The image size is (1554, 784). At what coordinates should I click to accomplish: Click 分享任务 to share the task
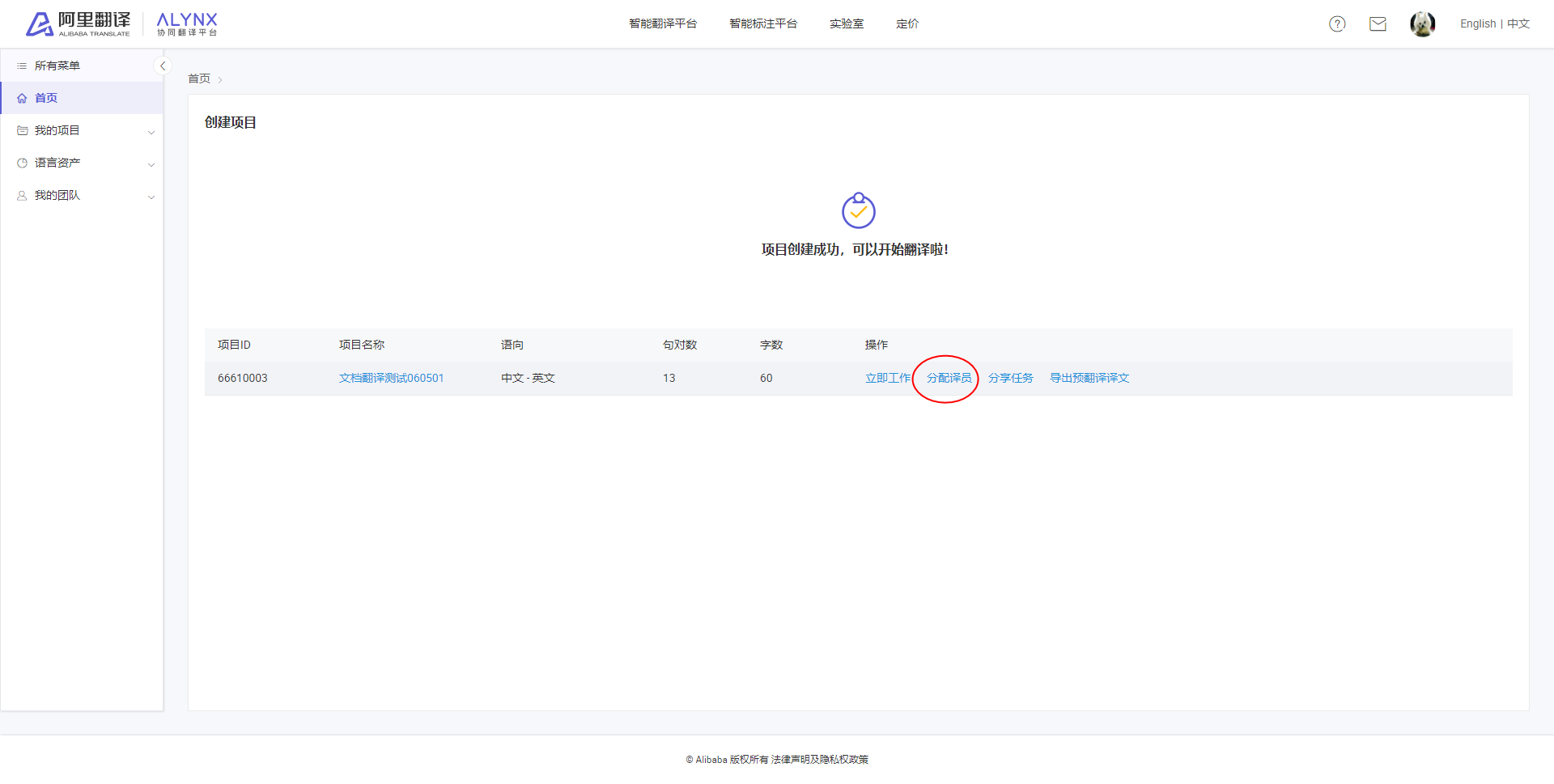(x=1011, y=379)
